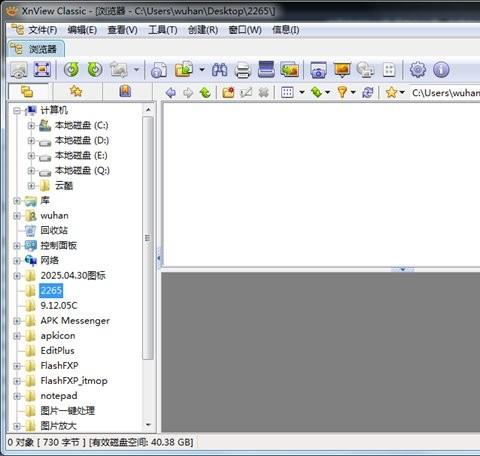Viewport: 480px width, 456px height.
Task: Click the greyed JPEG lossless transform icon
Action: 119,70
